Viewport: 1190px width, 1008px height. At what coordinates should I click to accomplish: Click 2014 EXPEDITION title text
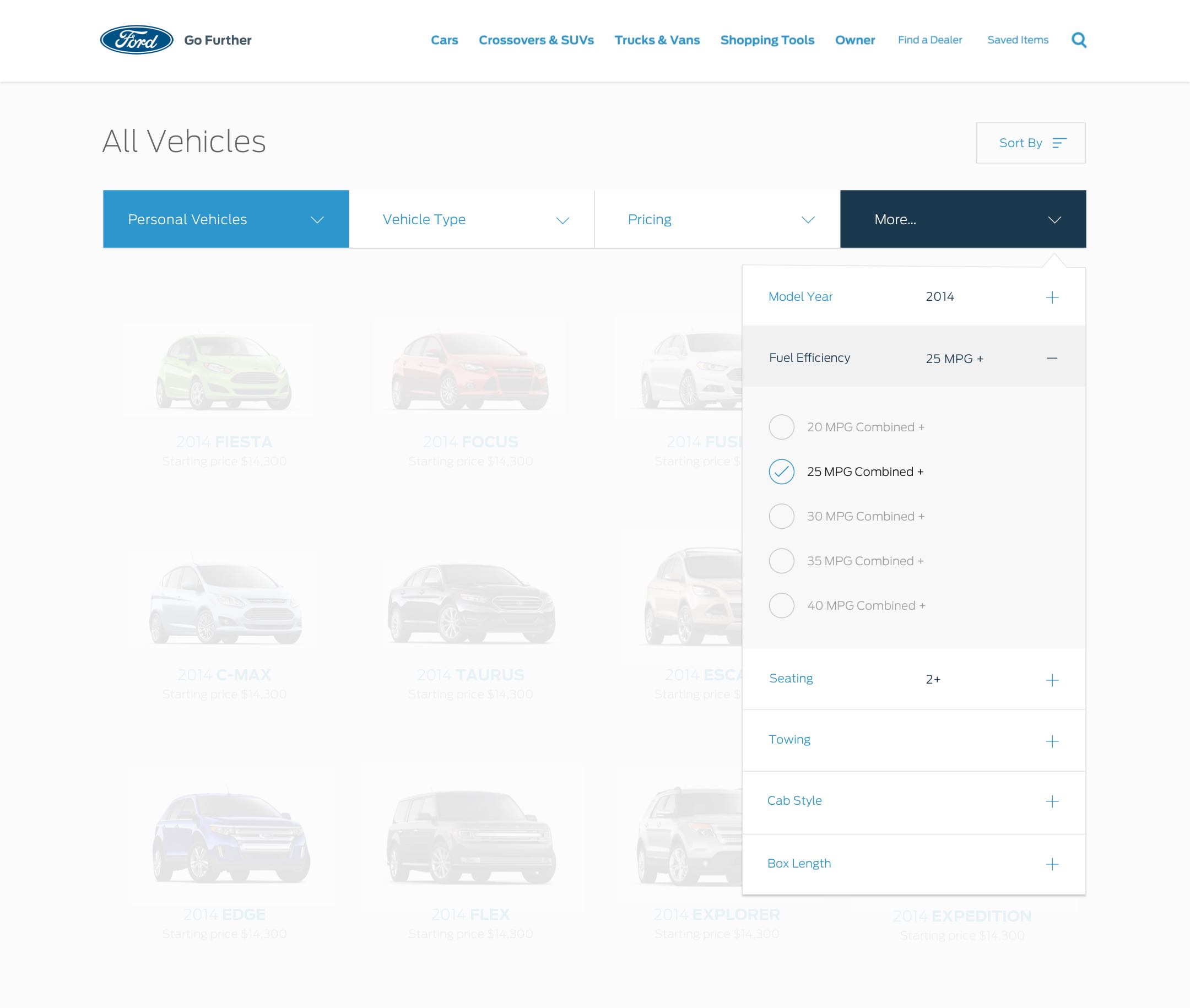(x=962, y=916)
